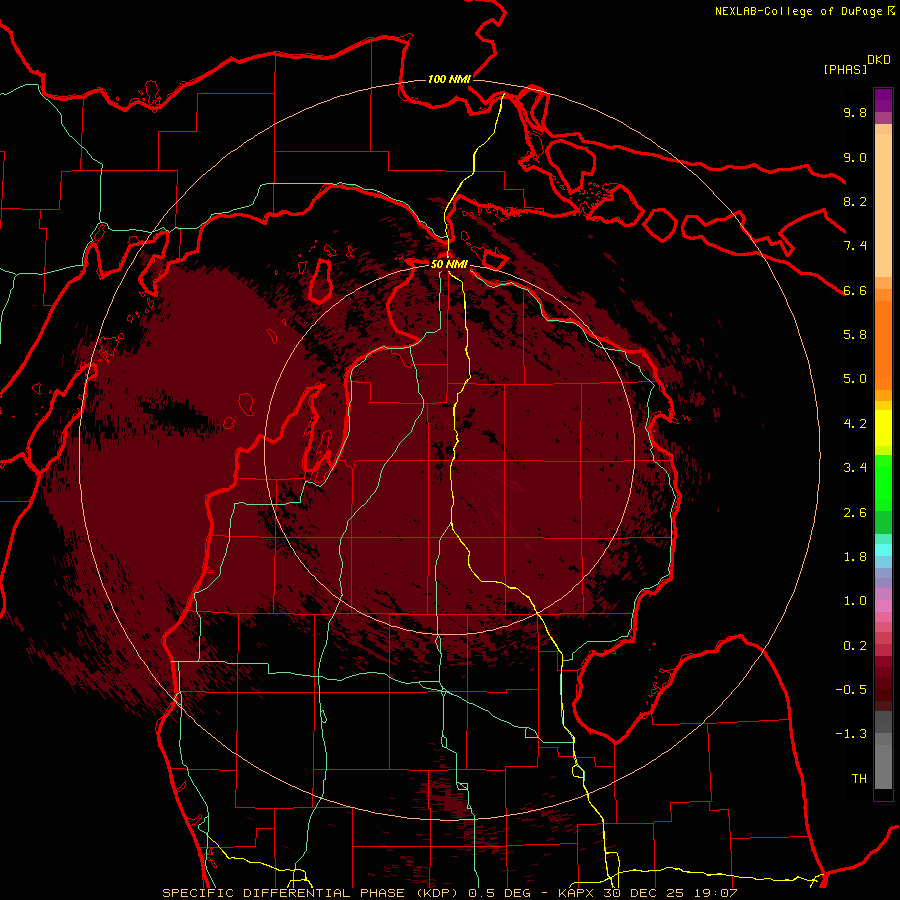900x900 pixels.
Task: Click the 50 NMI range ring label
Action: (x=449, y=265)
